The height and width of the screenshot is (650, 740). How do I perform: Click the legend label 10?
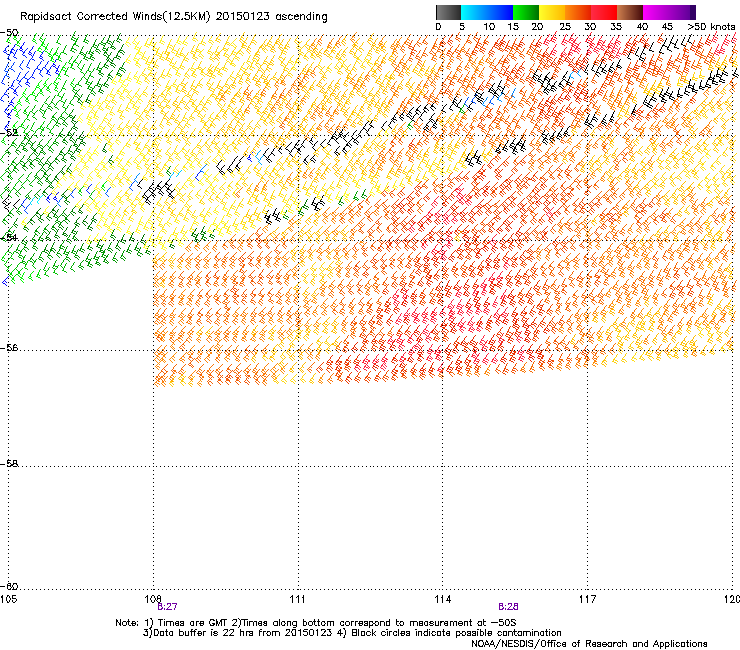click(489, 27)
